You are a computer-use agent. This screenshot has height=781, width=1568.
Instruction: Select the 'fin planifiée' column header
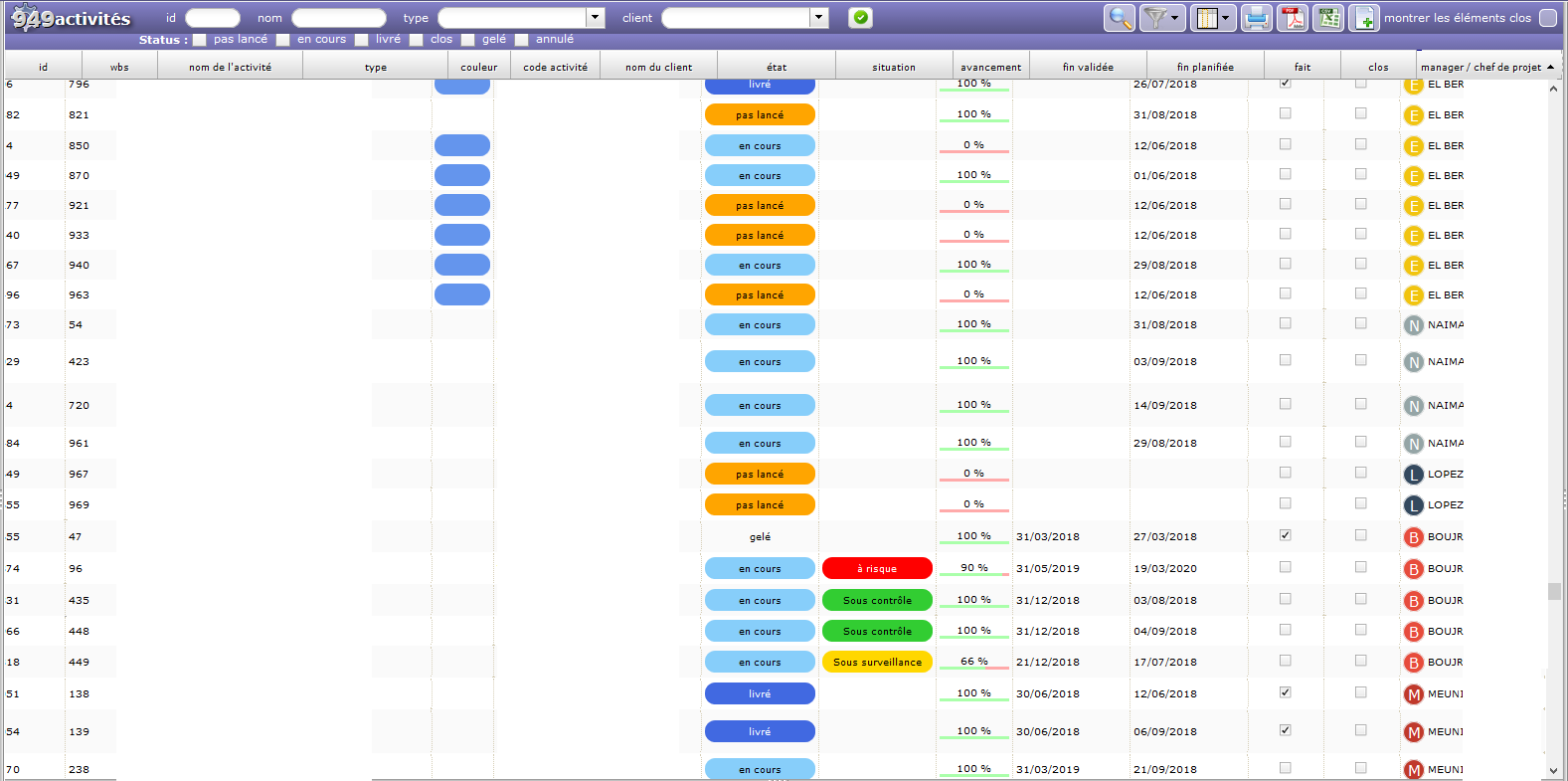pos(1205,67)
